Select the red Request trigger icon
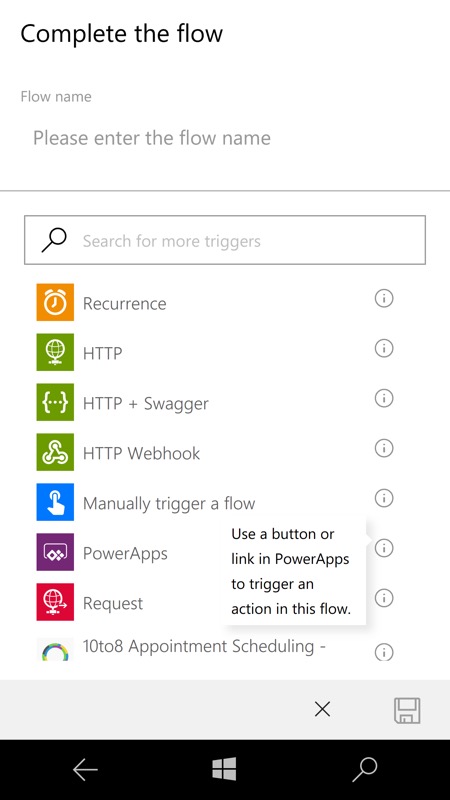 55,602
